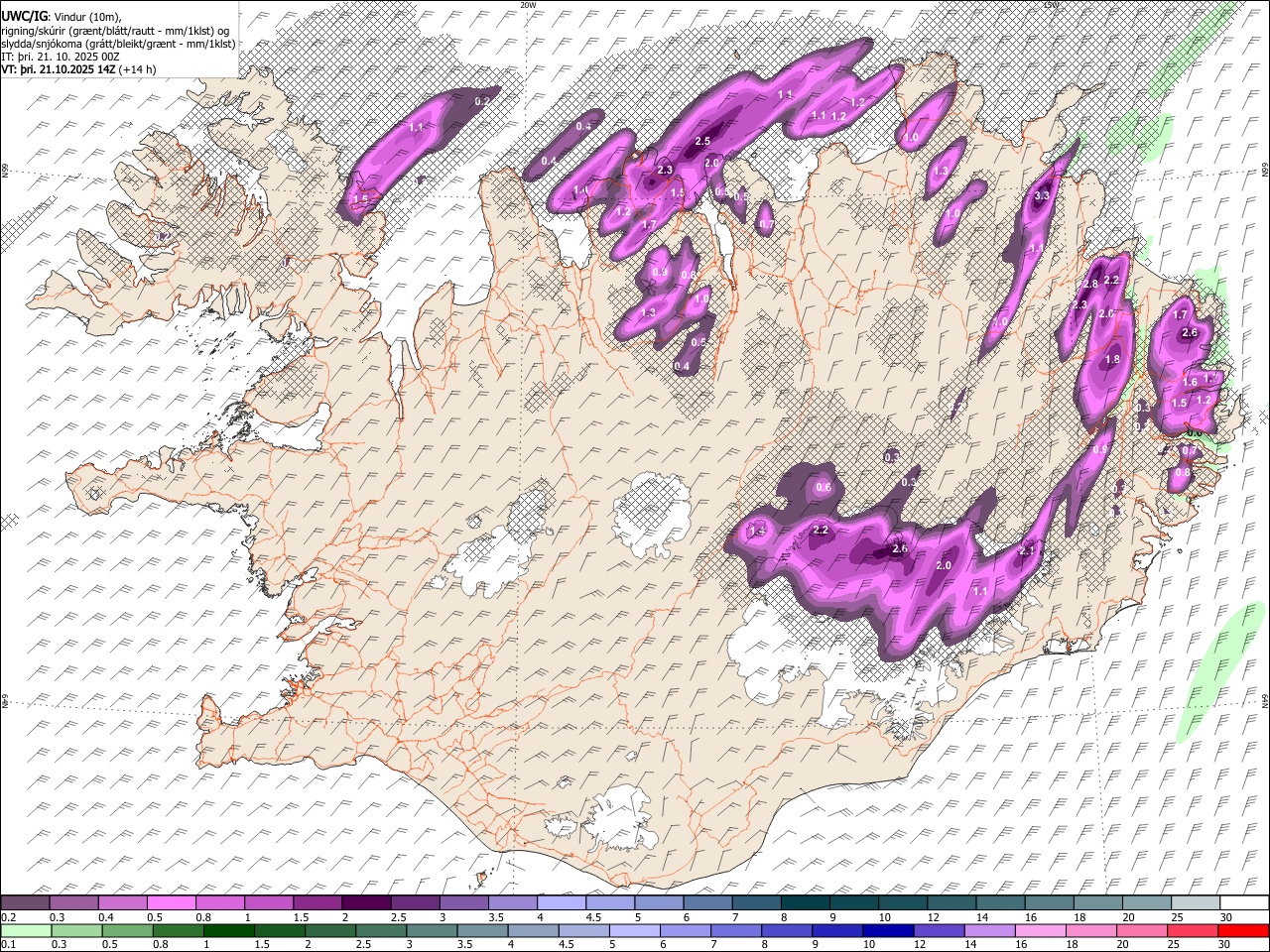Click the darkest green 1–1.5 swatch, bottom legend row
This screenshot has height=952, width=1270.
tap(229, 930)
